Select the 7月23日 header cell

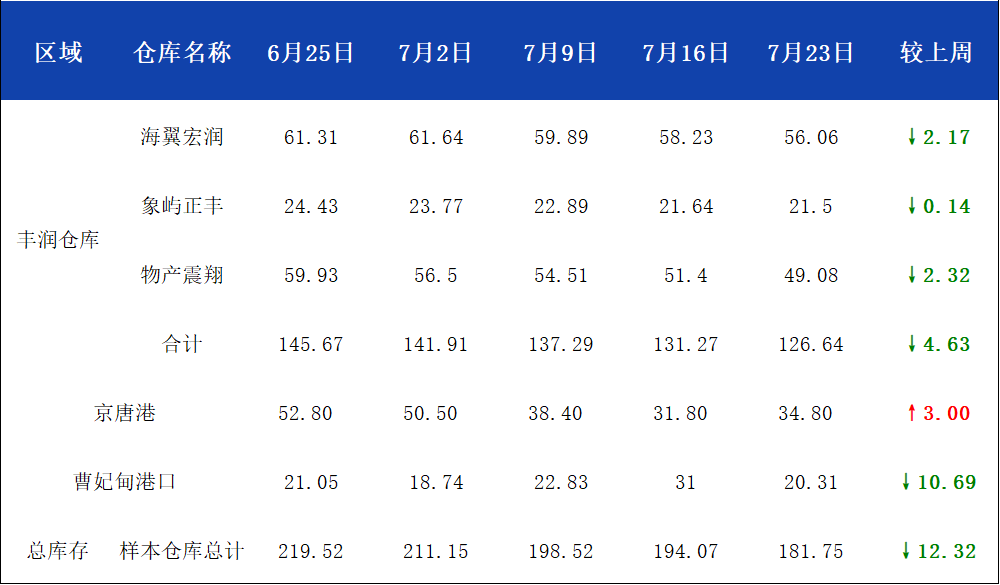pos(811,52)
